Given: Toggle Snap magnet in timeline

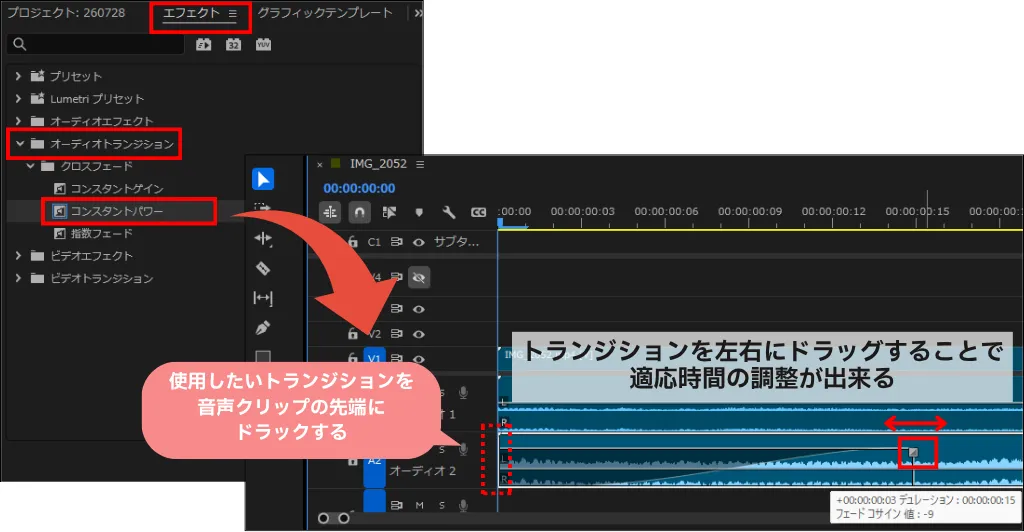Looking at the screenshot, I should 359,212.
